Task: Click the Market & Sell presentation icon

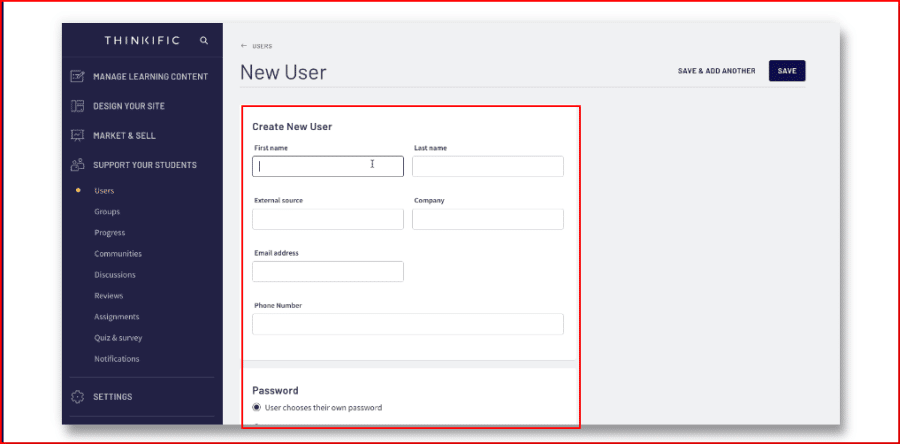Action: (x=77, y=135)
